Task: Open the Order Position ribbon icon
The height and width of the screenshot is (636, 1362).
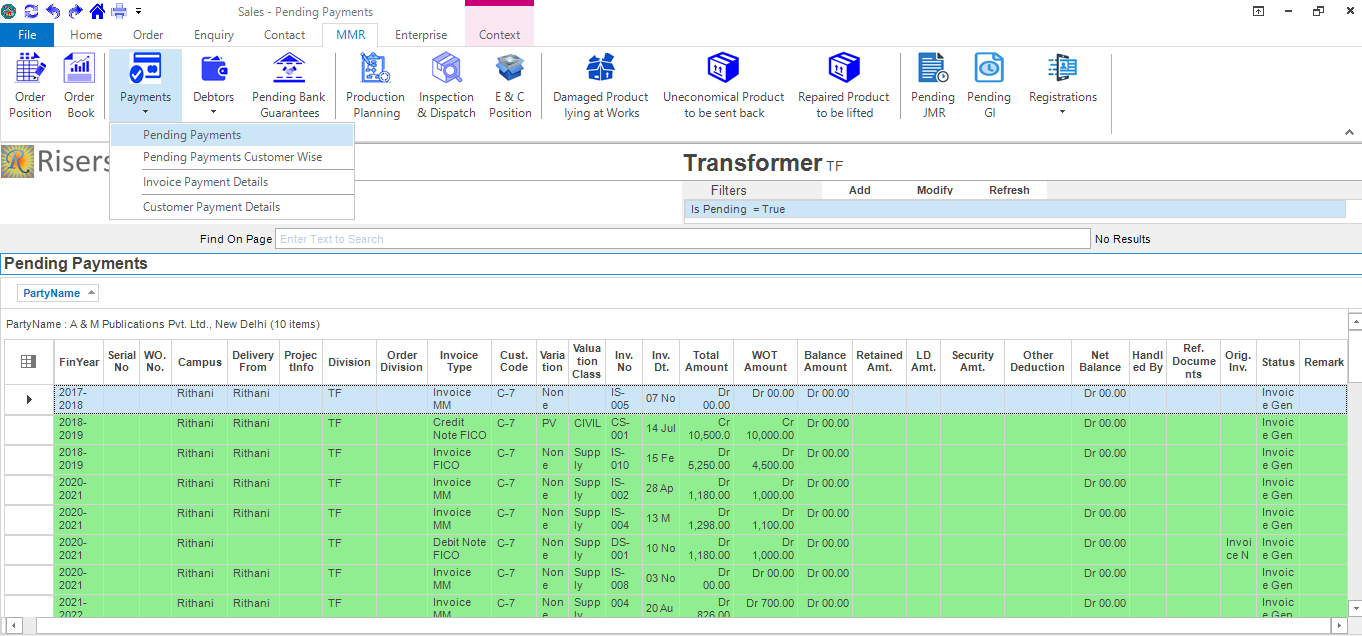Action: (30, 86)
